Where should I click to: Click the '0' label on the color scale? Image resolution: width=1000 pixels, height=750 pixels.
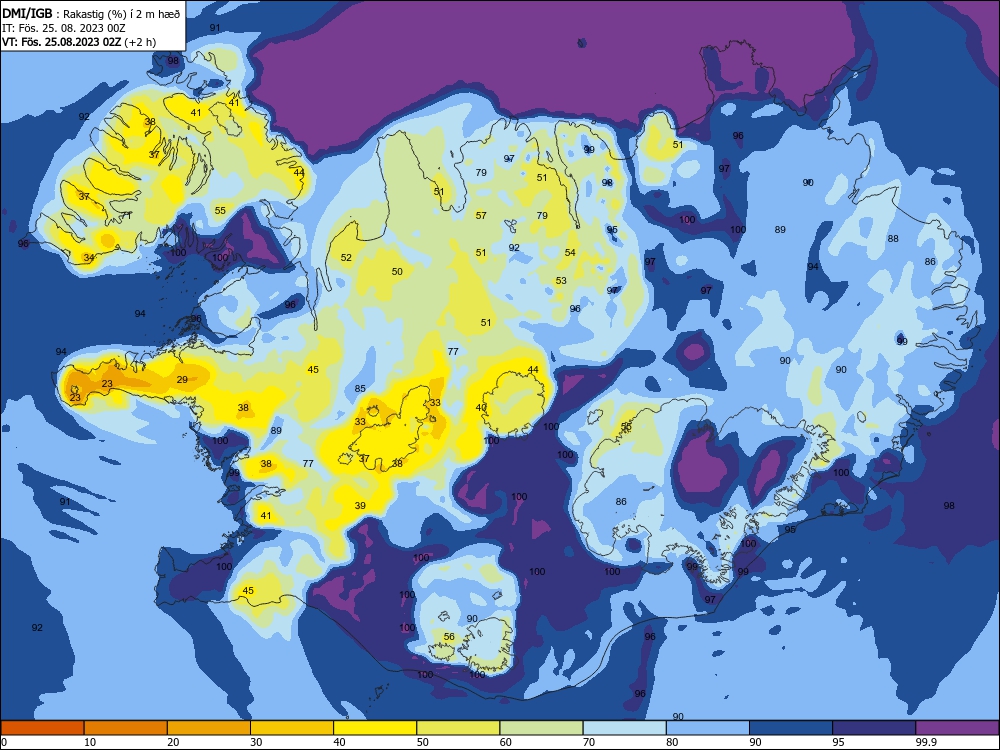click(4, 742)
